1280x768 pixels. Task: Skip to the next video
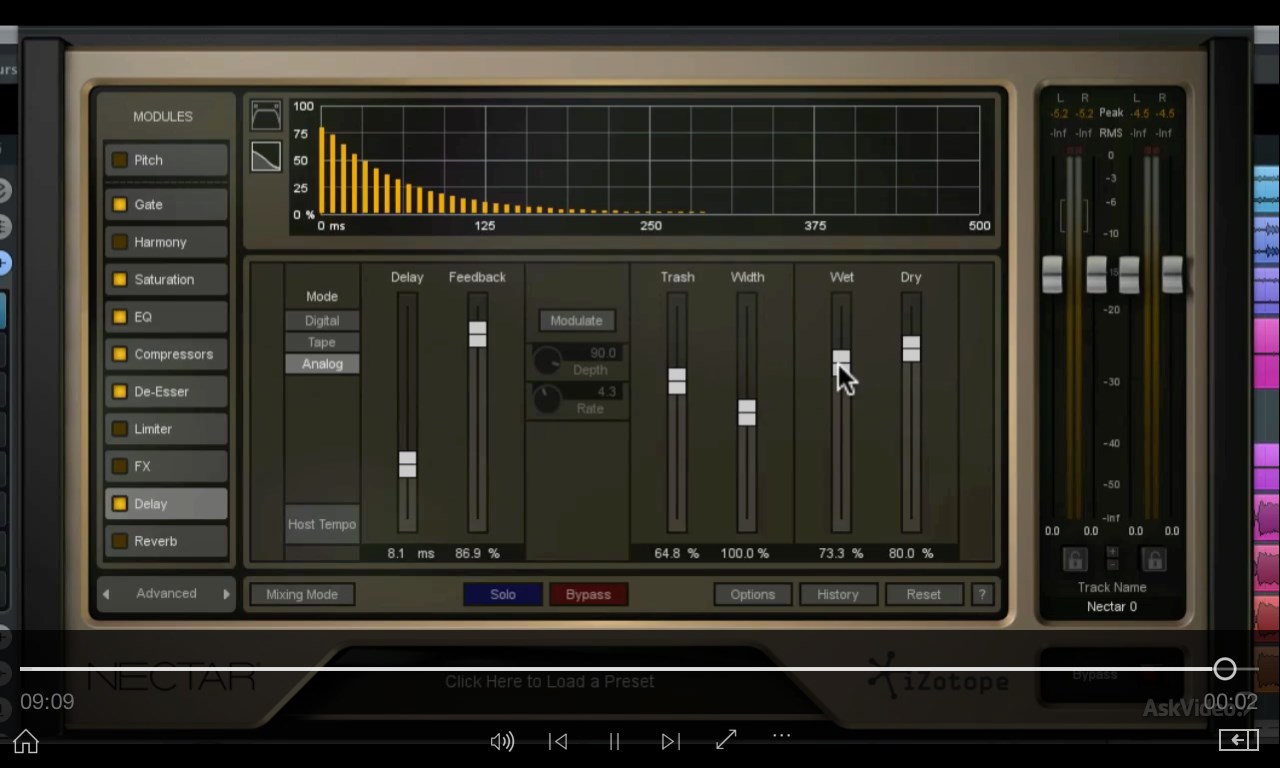670,741
